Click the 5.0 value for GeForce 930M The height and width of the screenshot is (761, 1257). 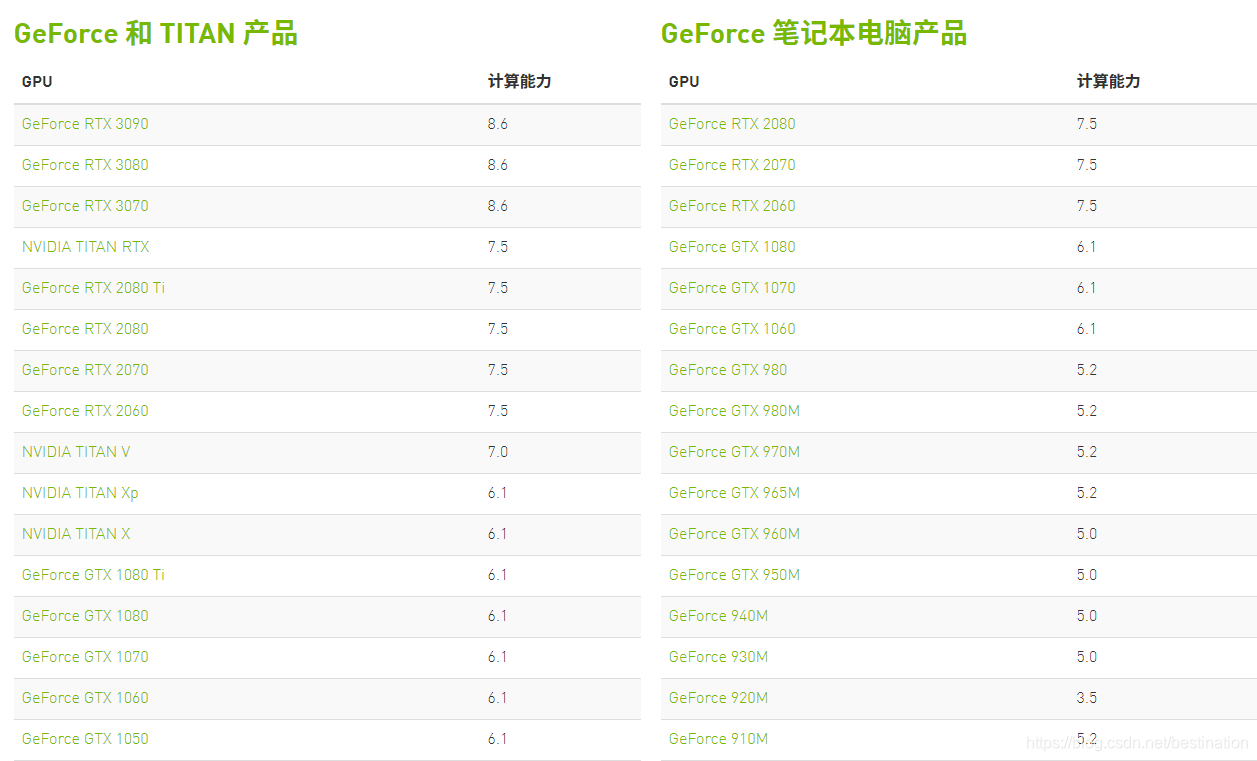(1087, 657)
